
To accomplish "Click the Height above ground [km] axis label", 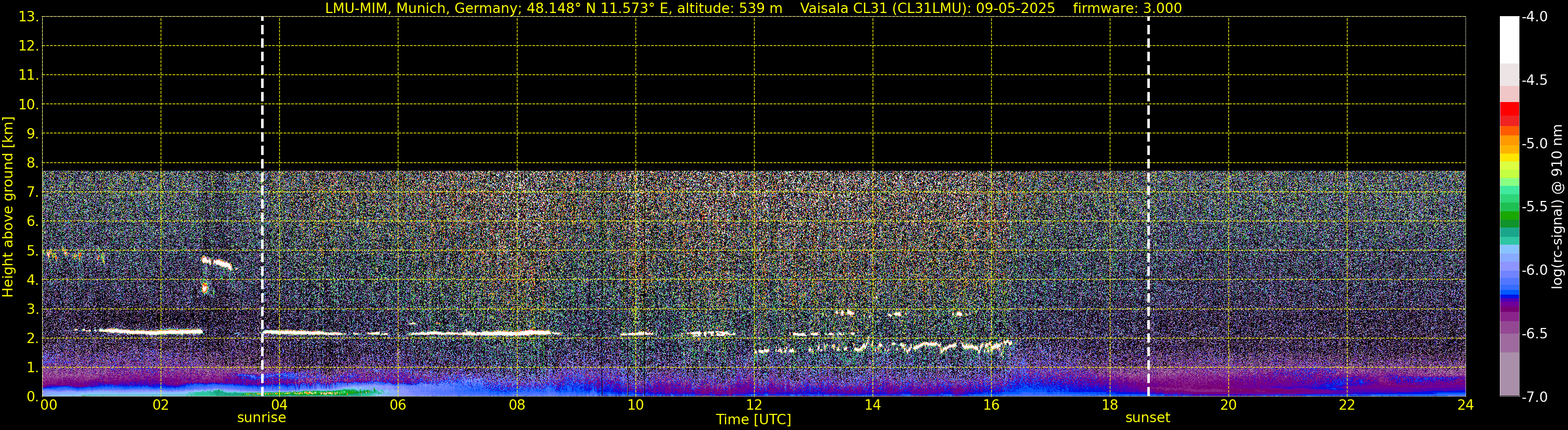I will coord(8,207).
